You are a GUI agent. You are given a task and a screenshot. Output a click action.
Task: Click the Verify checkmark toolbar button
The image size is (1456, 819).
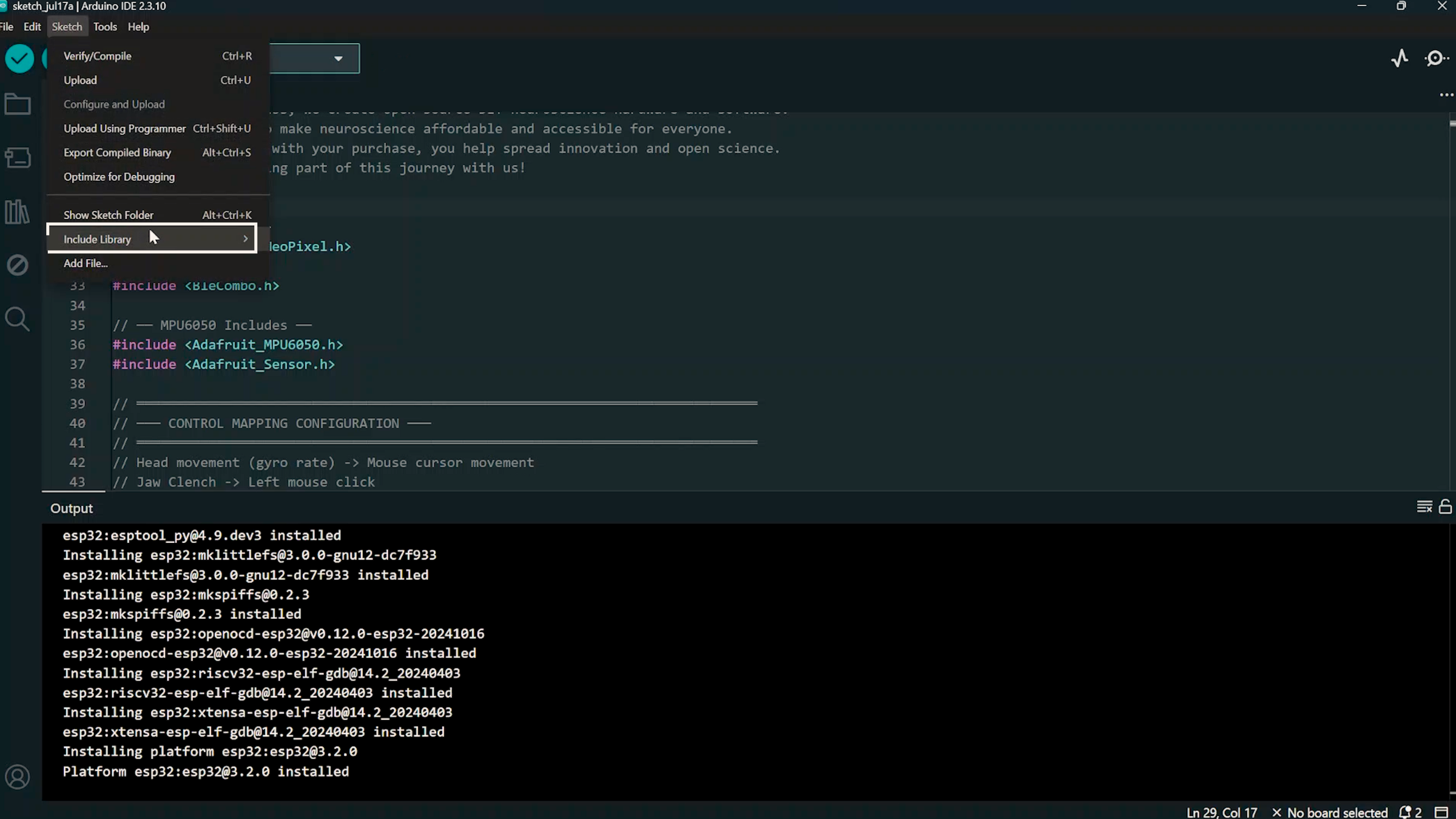pyautogui.click(x=19, y=59)
